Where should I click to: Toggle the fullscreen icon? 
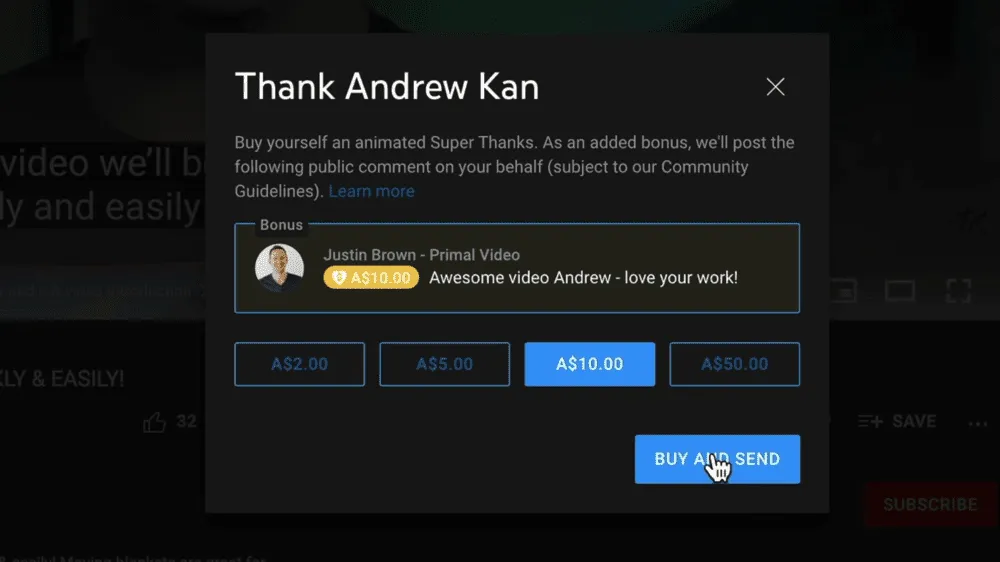coord(958,291)
